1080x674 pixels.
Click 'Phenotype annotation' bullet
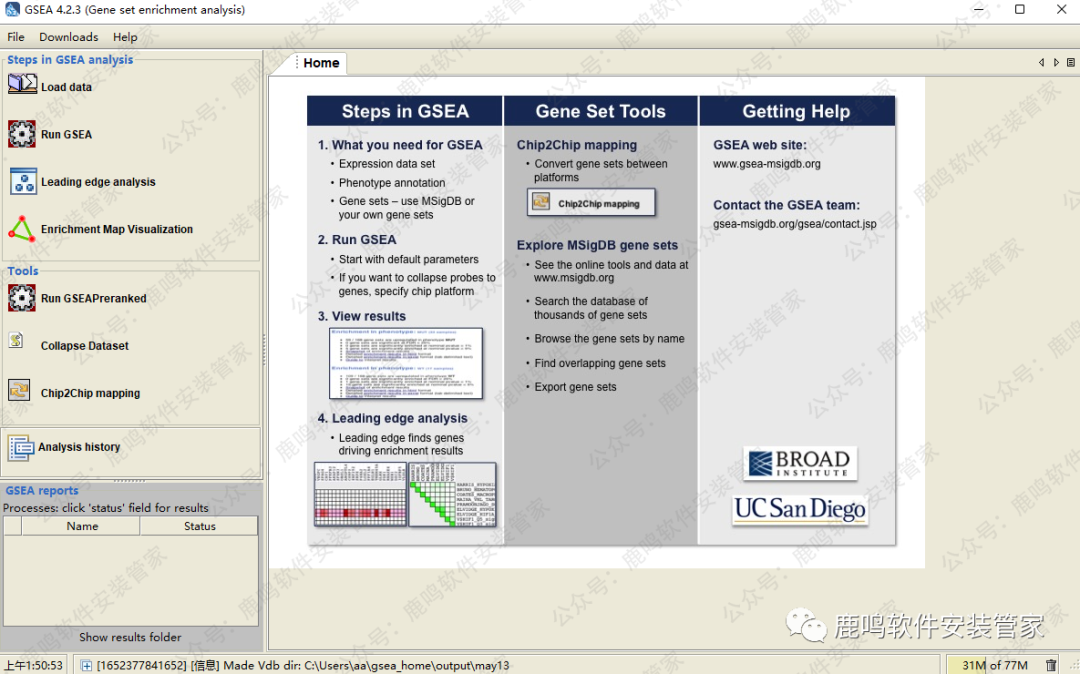(392, 183)
